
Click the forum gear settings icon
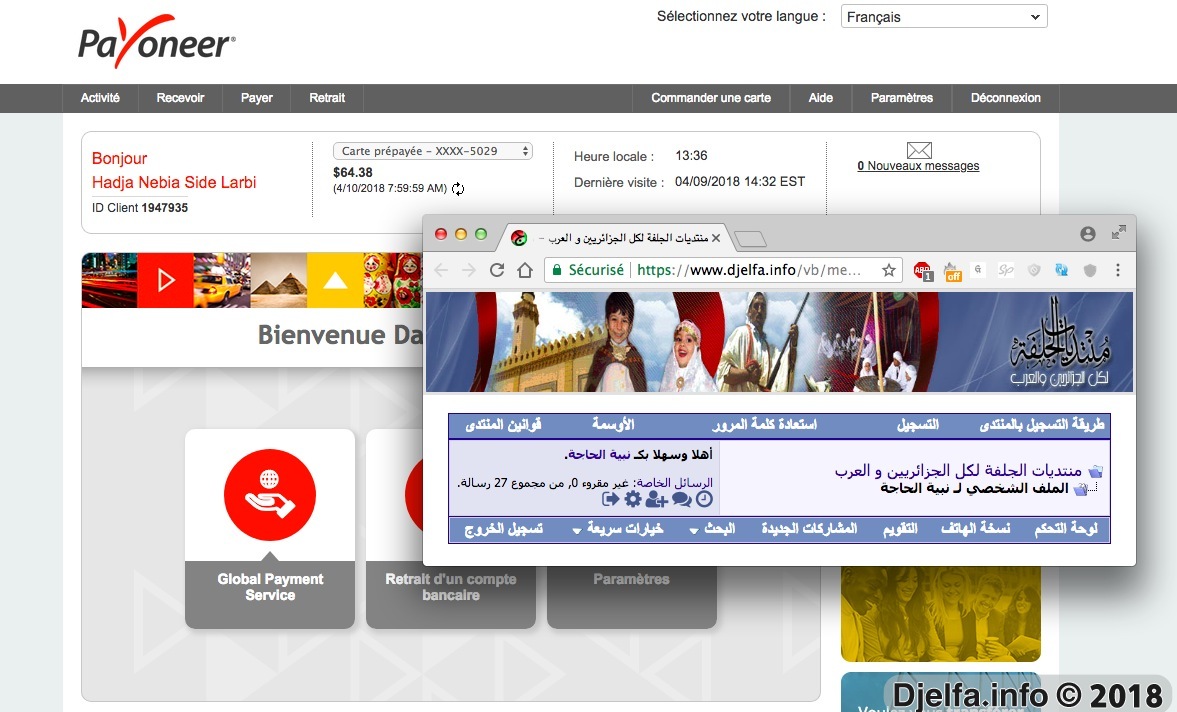(633, 499)
